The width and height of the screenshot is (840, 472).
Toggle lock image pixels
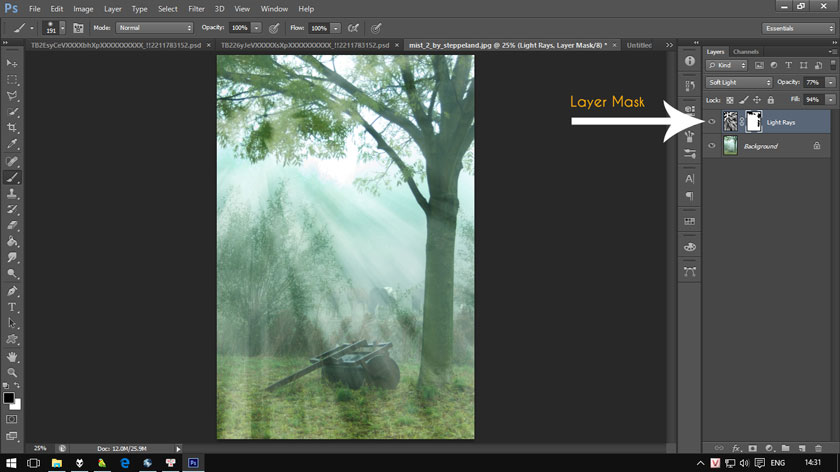point(744,100)
